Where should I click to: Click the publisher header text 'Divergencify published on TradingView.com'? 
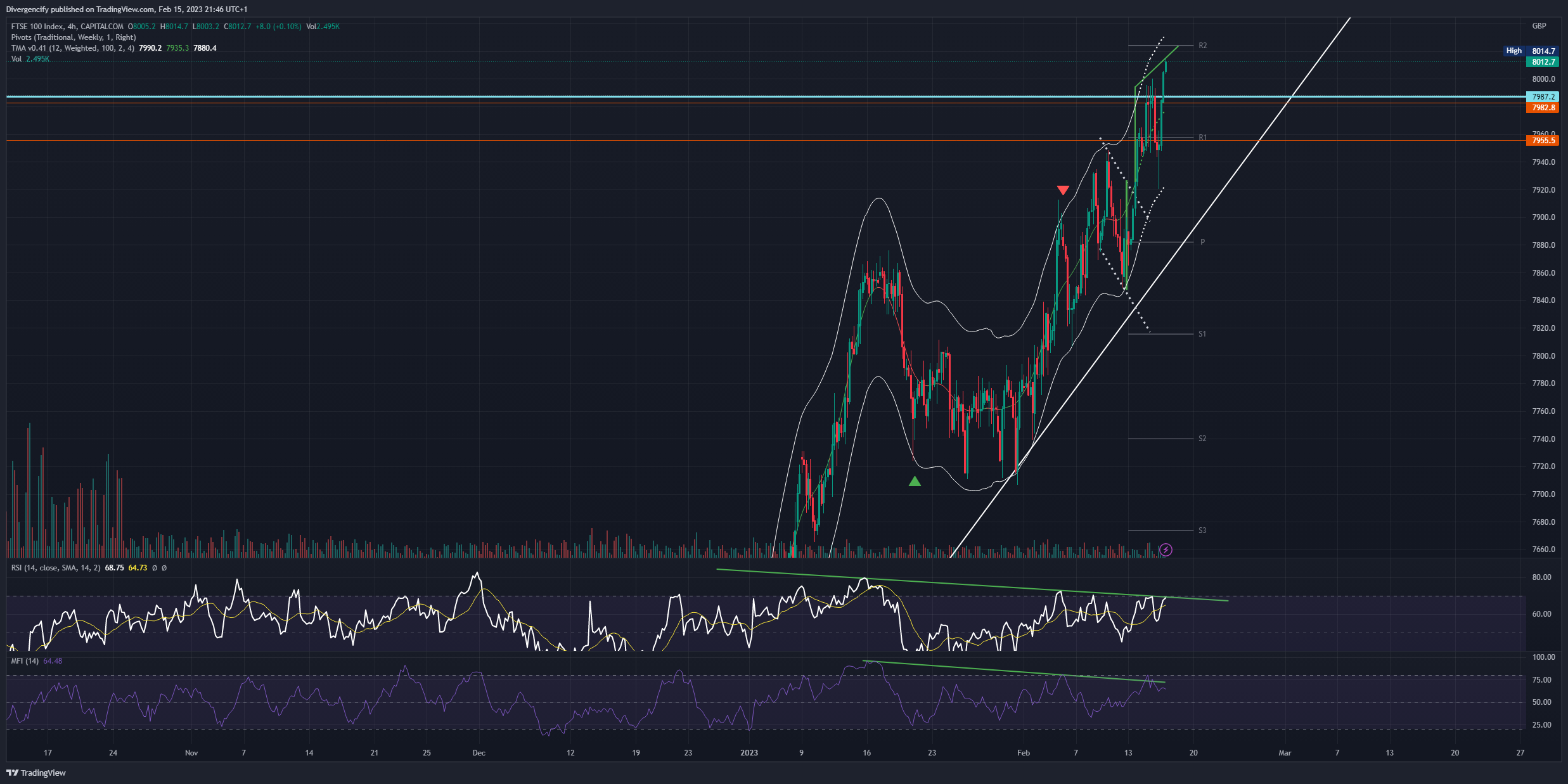[80, 10]
